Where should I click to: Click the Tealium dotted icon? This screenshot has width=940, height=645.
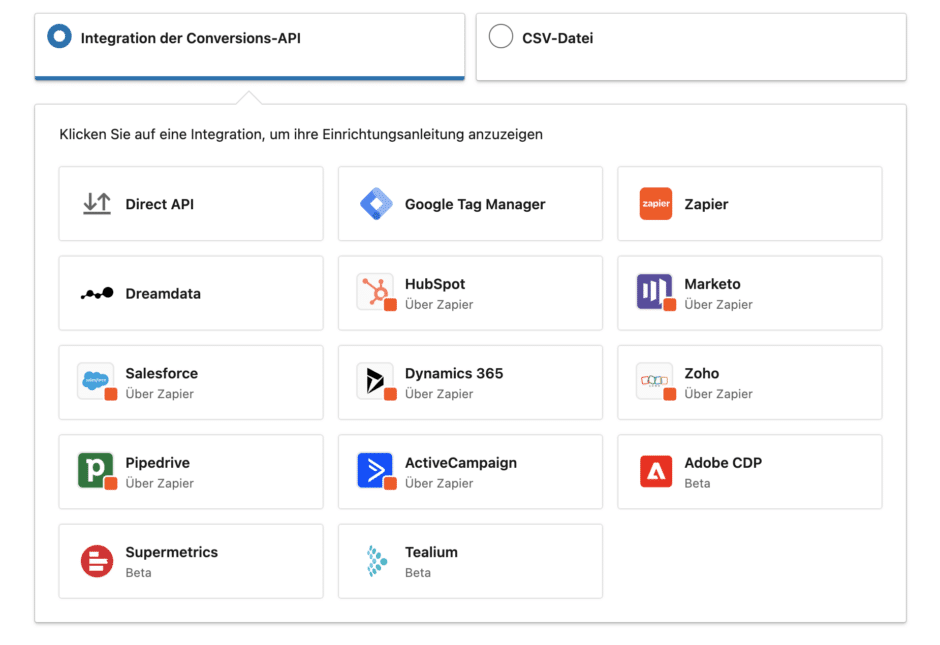click(376, 561)
